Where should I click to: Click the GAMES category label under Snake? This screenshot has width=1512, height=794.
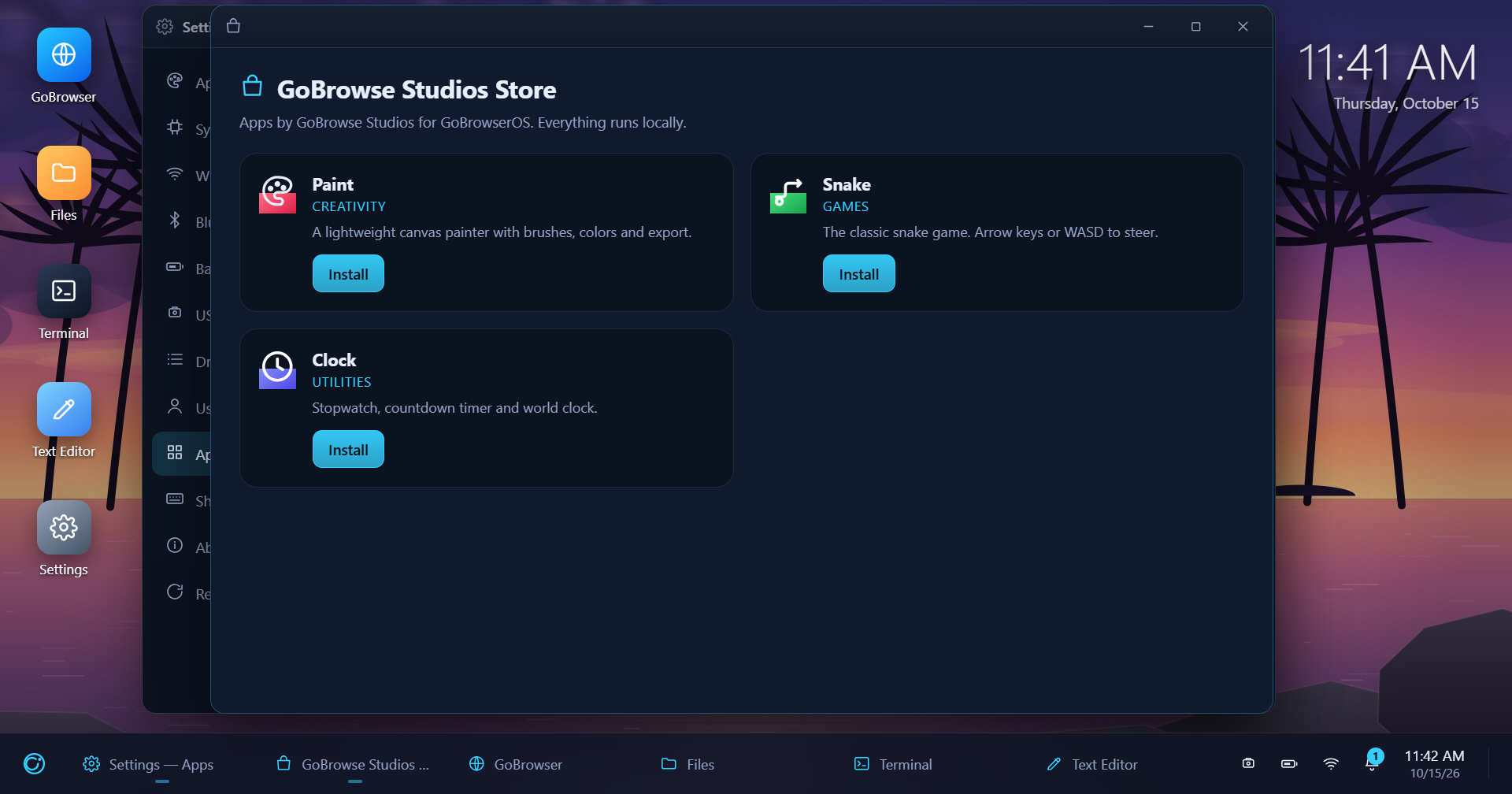coord(846,206)
